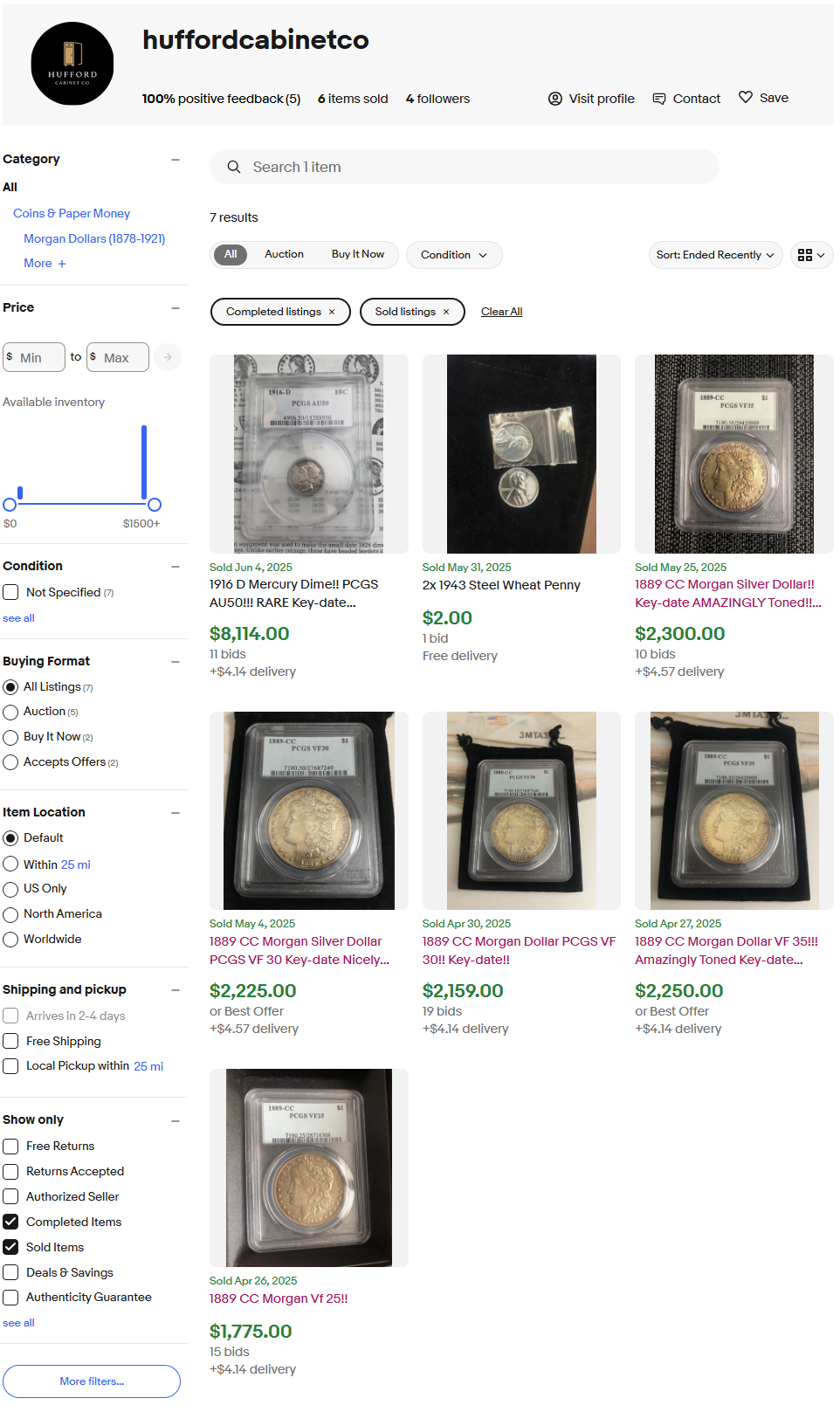
Task: Click the search magnifier icon
Action: click(234, 167)
